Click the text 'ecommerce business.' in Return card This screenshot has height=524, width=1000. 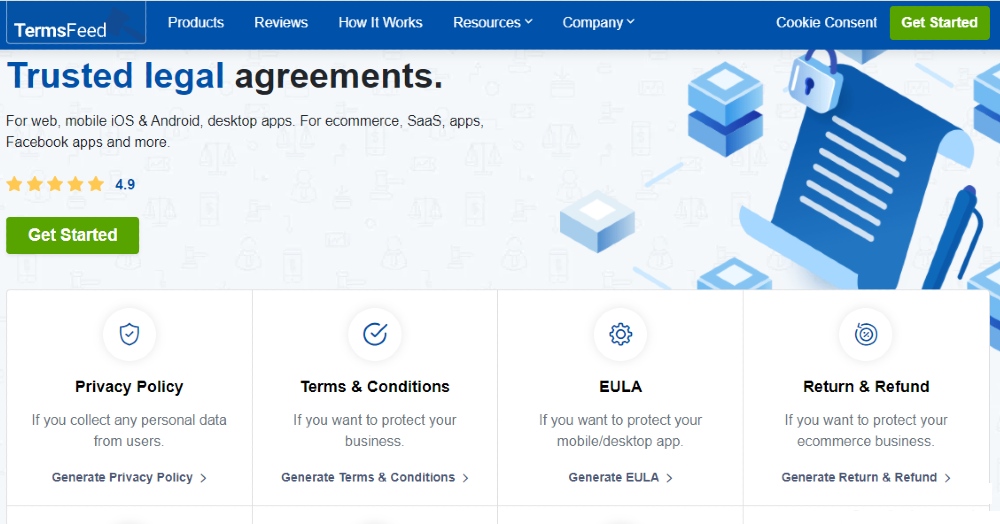(x=865, y=441)
